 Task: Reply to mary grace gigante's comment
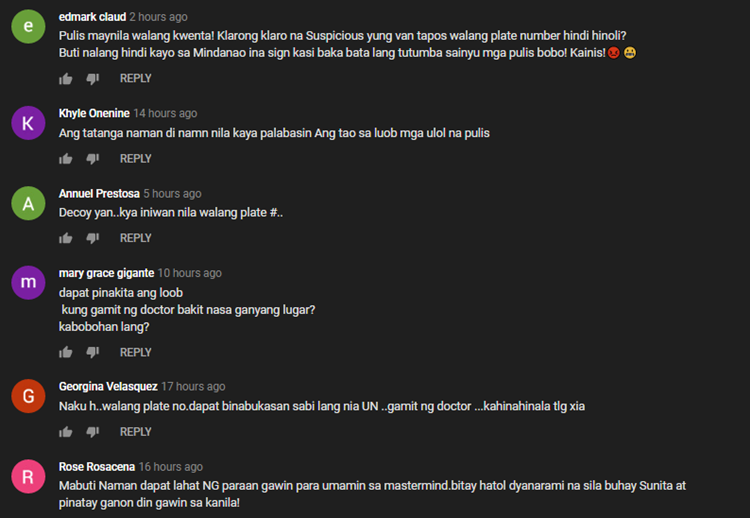tap(135, 353)
